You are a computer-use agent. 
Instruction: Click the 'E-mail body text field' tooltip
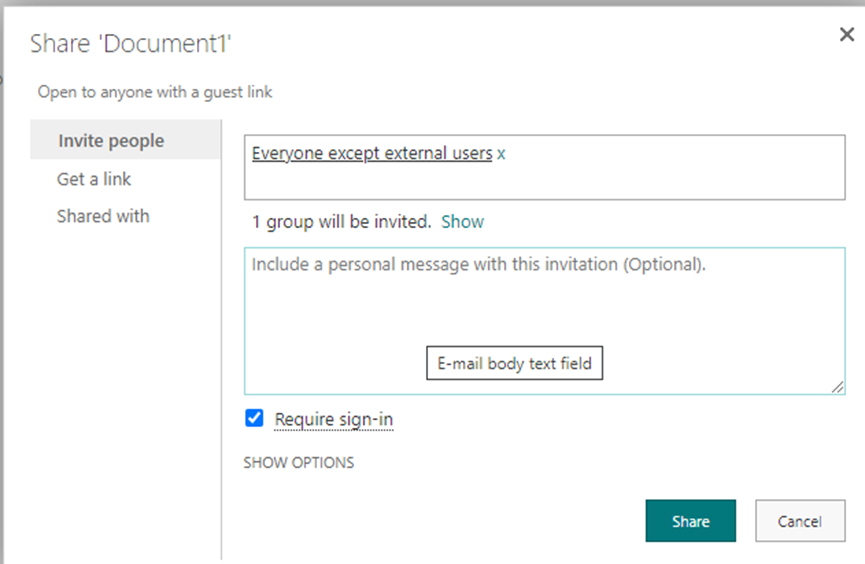[515, 363]
